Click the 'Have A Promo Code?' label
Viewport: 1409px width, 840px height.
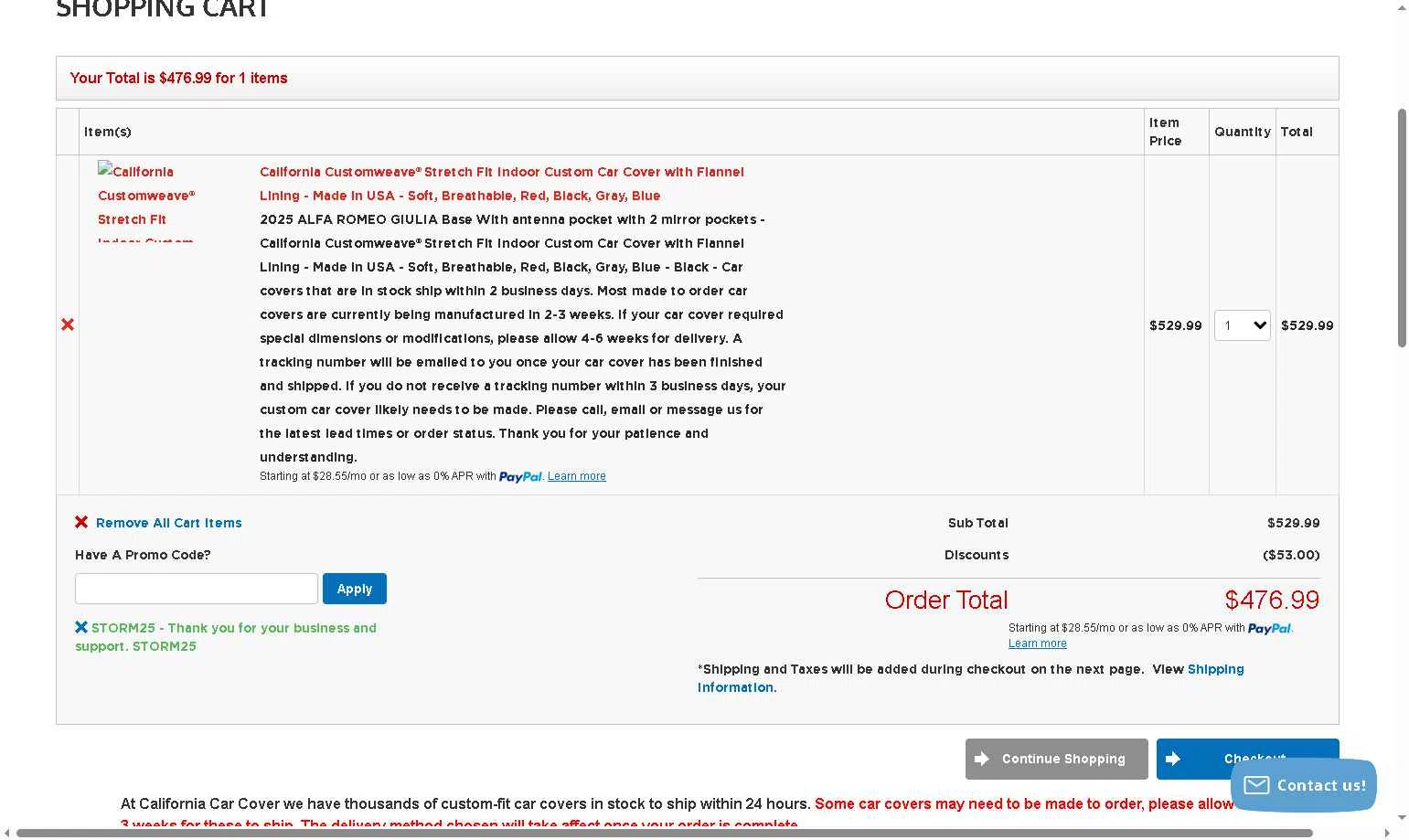[x=143, y=555]
